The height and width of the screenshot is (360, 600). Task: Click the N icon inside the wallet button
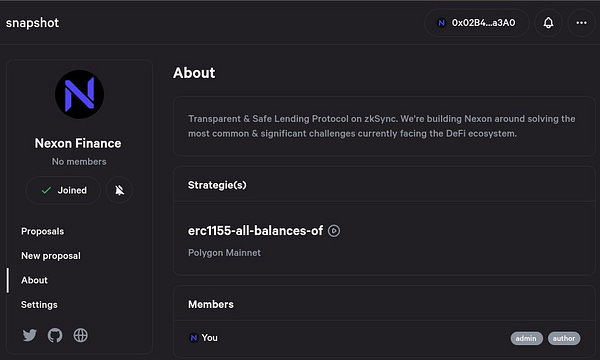tap(442, 23)
